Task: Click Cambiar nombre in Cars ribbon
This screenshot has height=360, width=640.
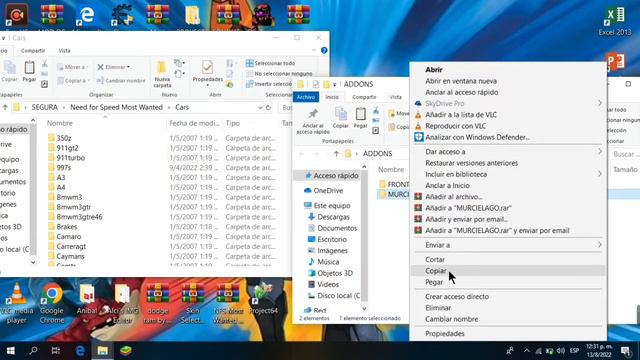Action: (121, 81)
